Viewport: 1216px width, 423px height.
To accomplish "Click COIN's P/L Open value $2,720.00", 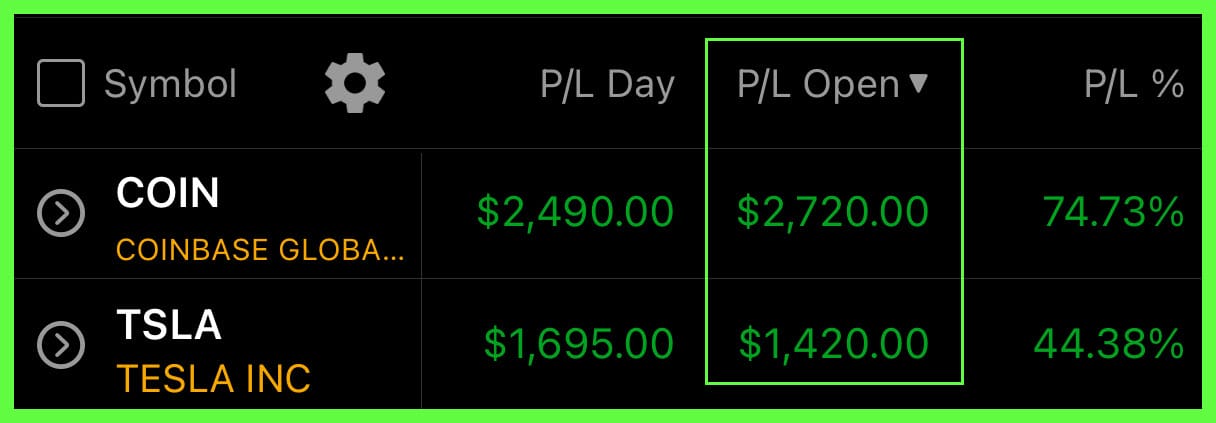I will [x=833, y=212].
